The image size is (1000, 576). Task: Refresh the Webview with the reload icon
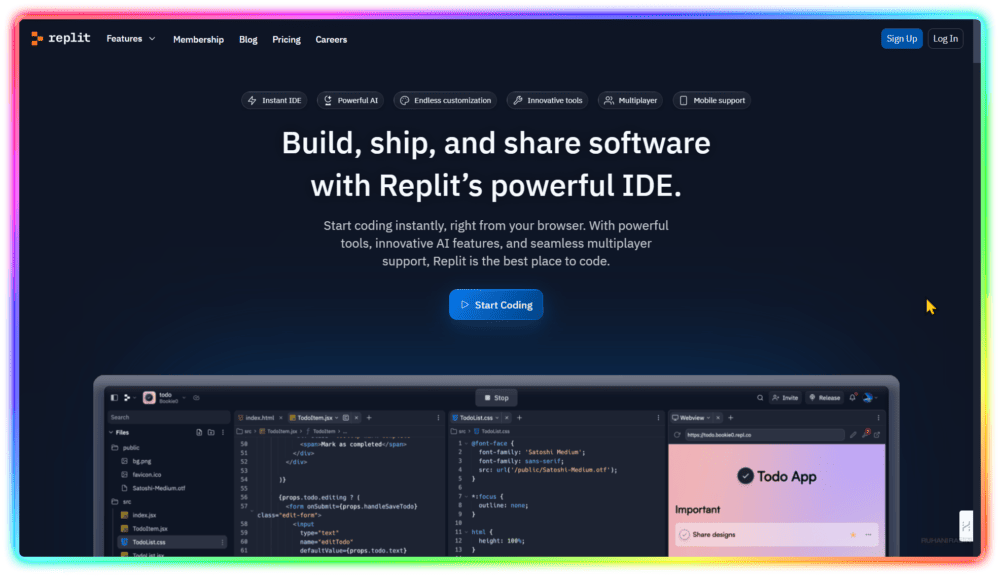coord(676,434)
